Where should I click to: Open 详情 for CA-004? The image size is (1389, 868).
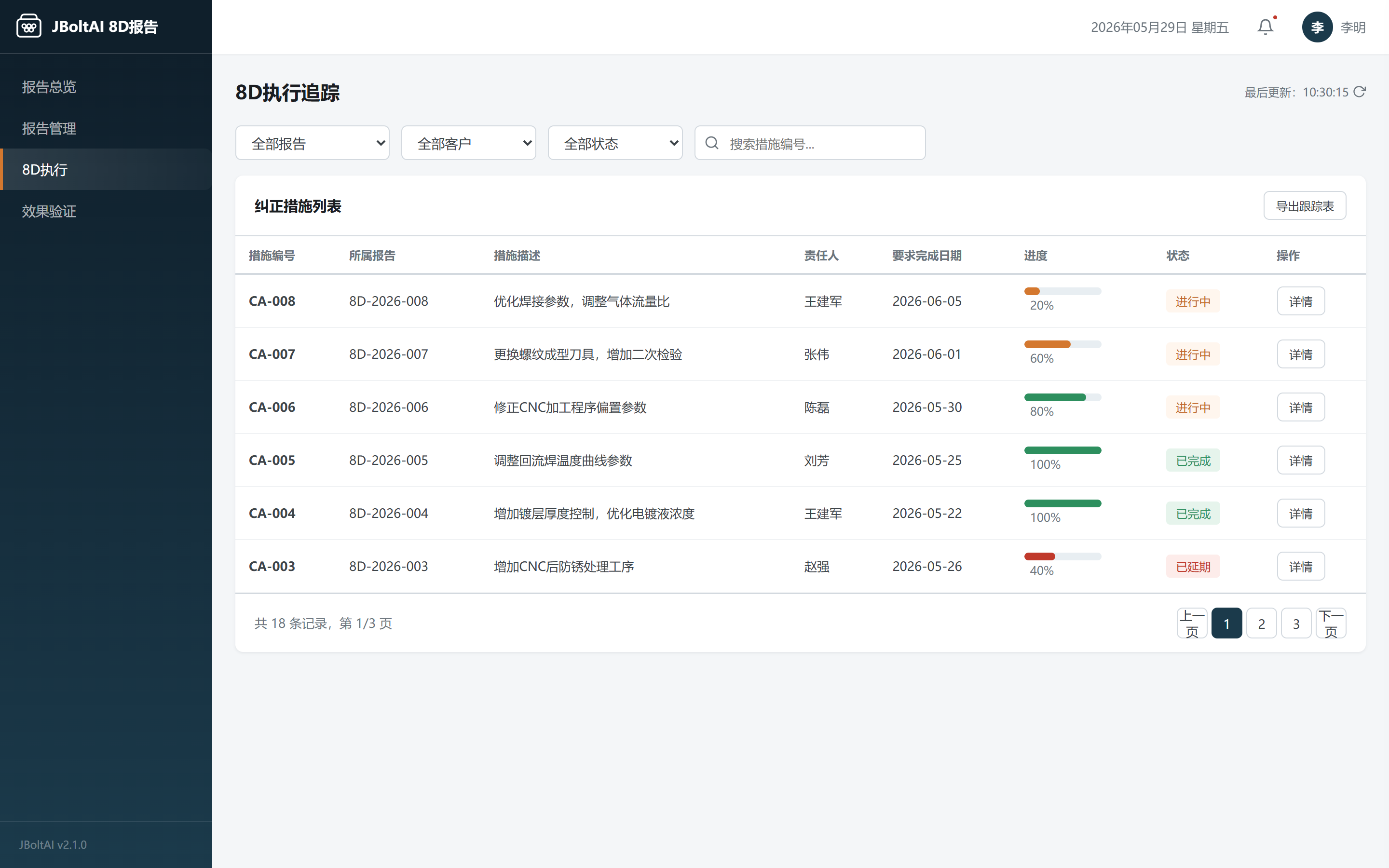tap(1301, 513)
